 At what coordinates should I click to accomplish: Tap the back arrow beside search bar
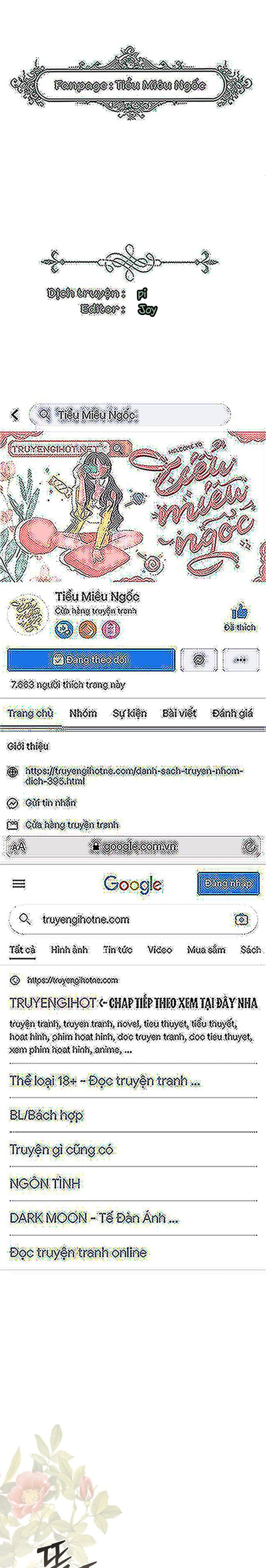(x=15, y=414)
